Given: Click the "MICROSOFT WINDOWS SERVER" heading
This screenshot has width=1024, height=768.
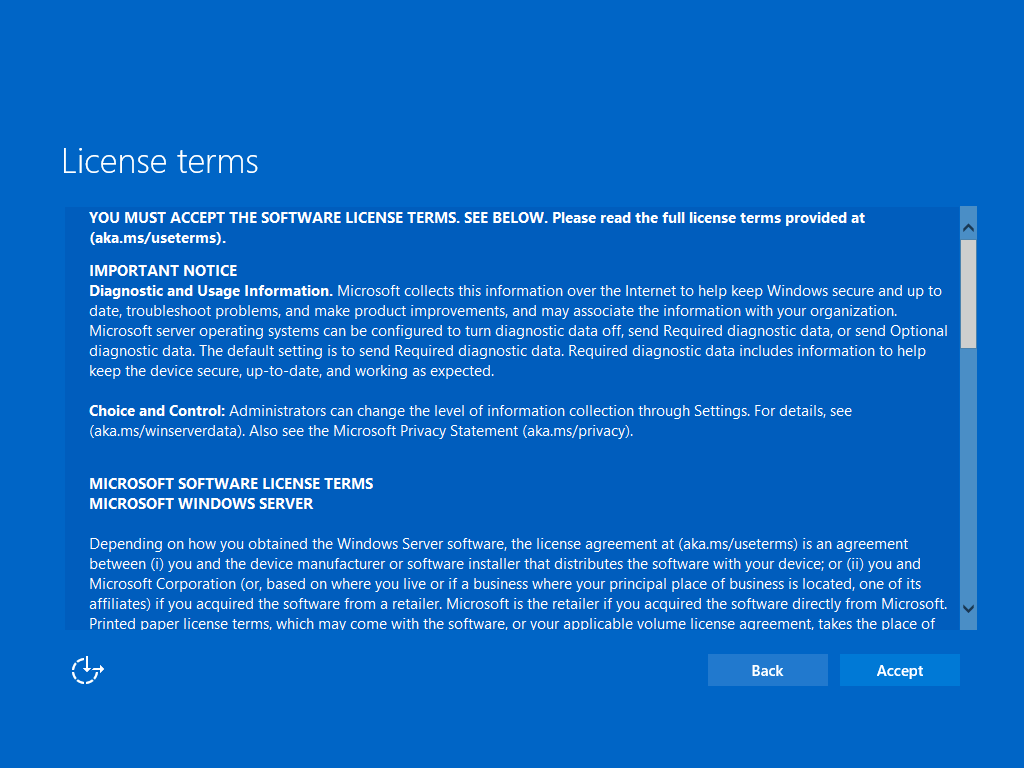Looking at the screenshot, I should (x=201, y=504).
